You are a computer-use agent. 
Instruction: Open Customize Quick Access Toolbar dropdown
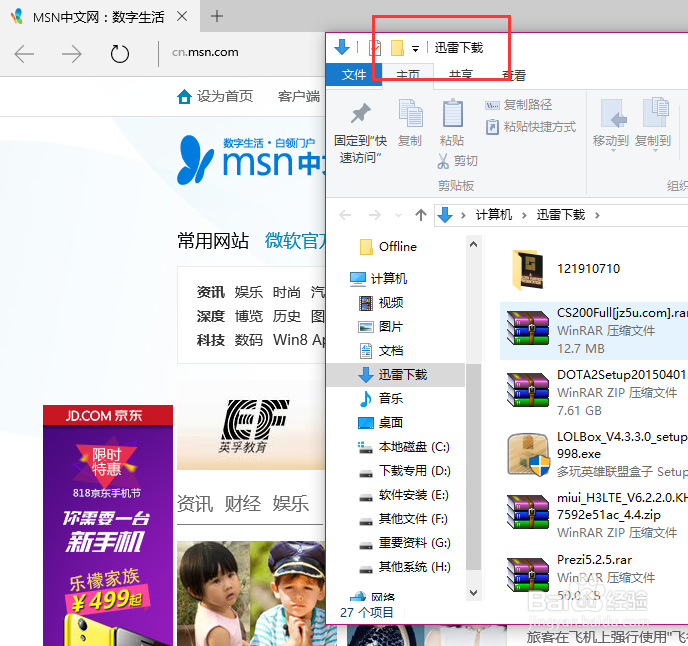415,48
